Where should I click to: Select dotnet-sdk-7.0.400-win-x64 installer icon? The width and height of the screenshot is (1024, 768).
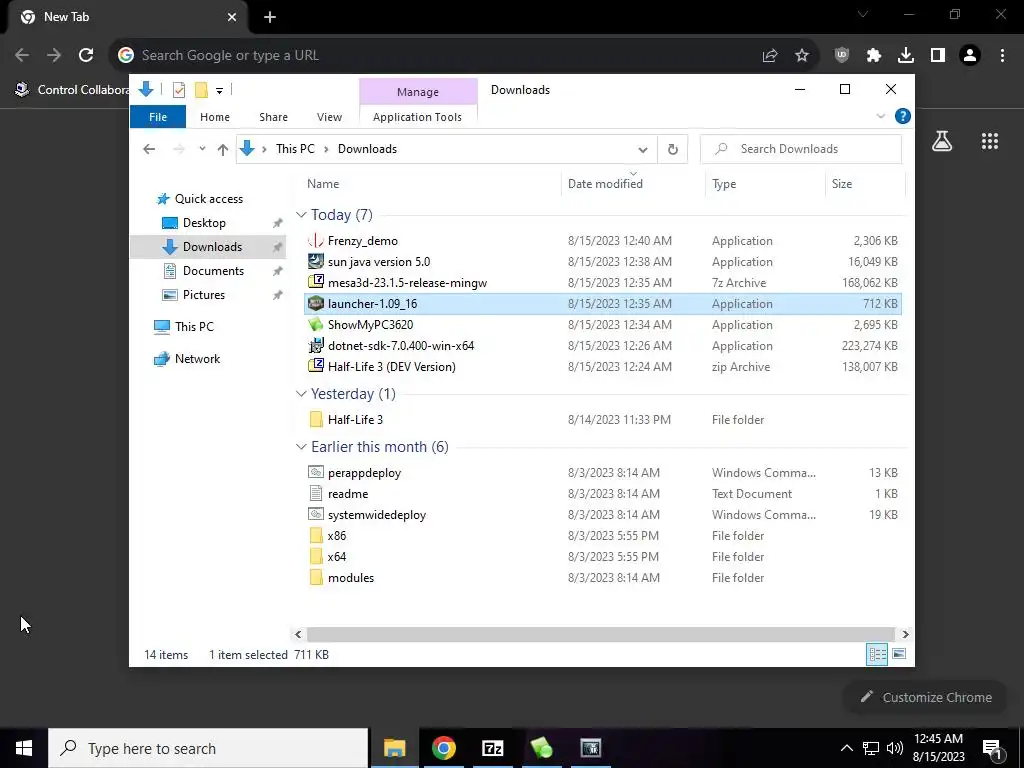(316, 345)
